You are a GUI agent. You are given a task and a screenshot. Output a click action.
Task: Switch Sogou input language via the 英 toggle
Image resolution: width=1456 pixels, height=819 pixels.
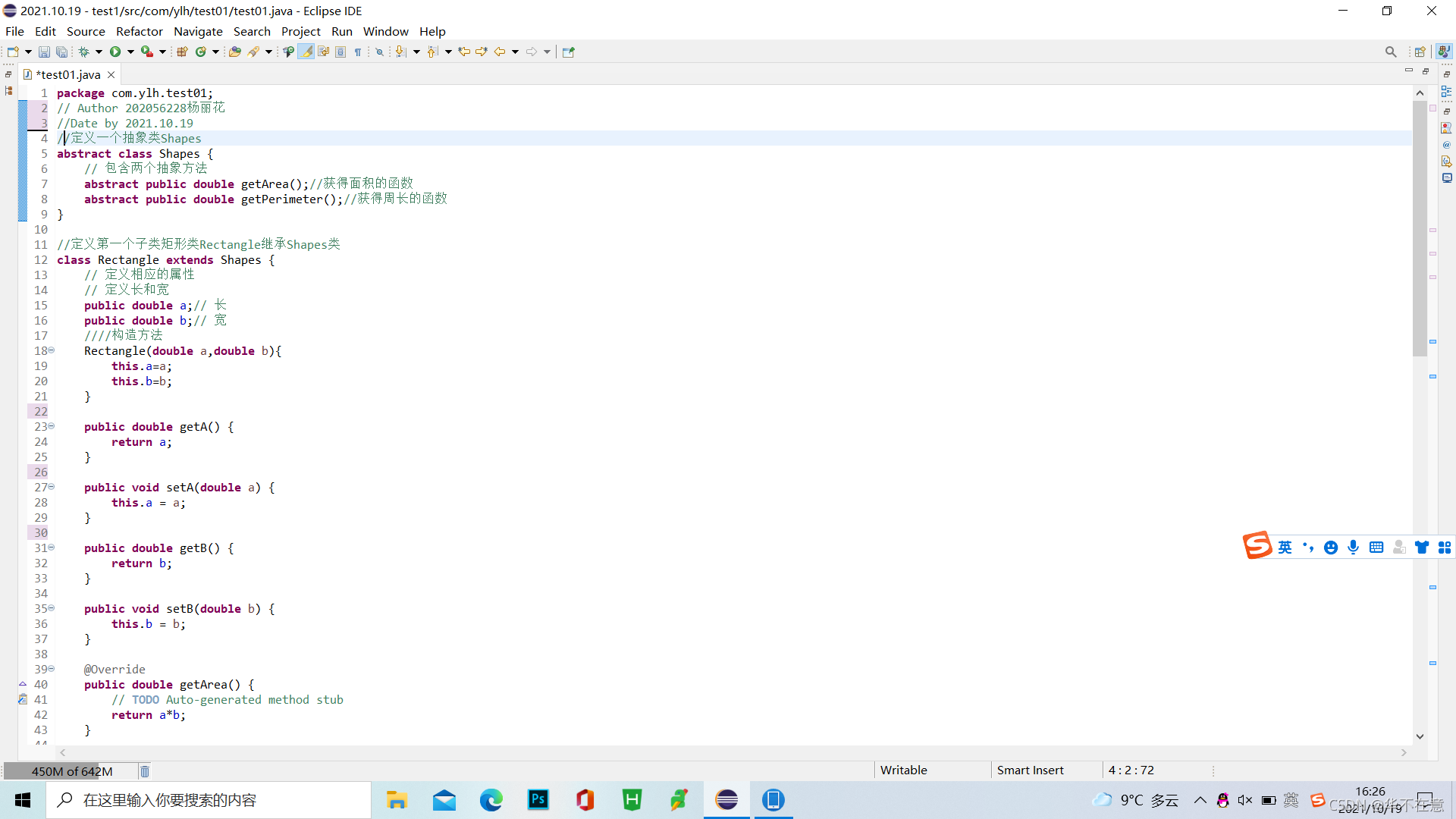click(x=1285, y=547)
